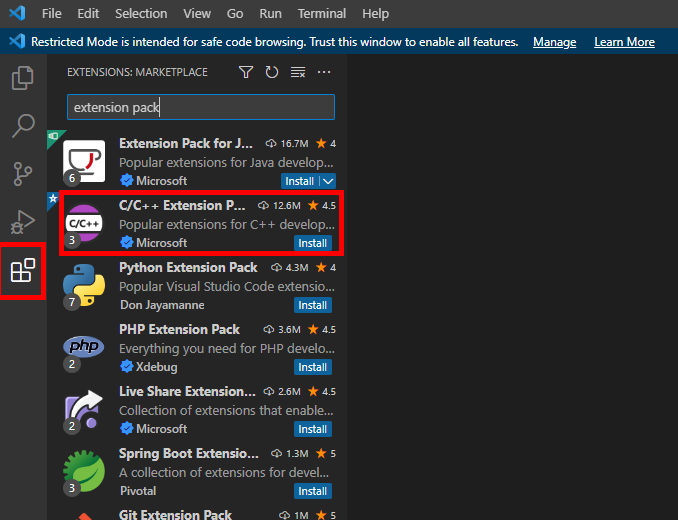The width and height of the screenshot is (678, 520).
Task: Click the Python extension pack logo
Action: coord(84,285)
